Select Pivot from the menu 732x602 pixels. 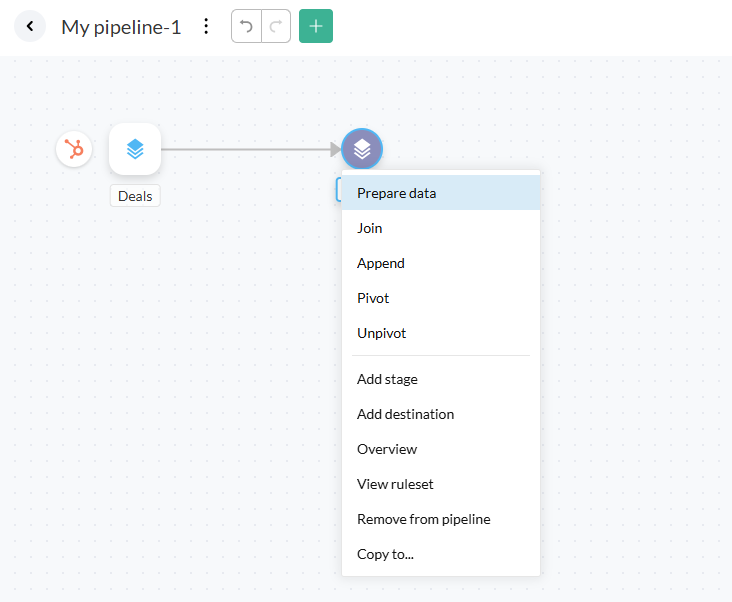[x=373, y=298]
